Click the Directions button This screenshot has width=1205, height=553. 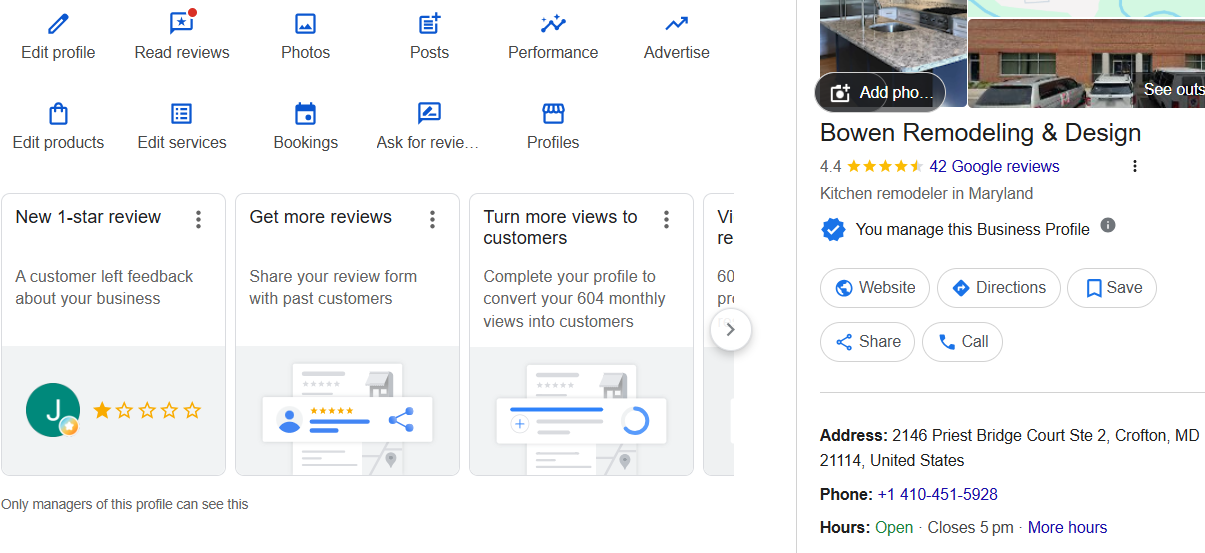(x=998, y=288)
